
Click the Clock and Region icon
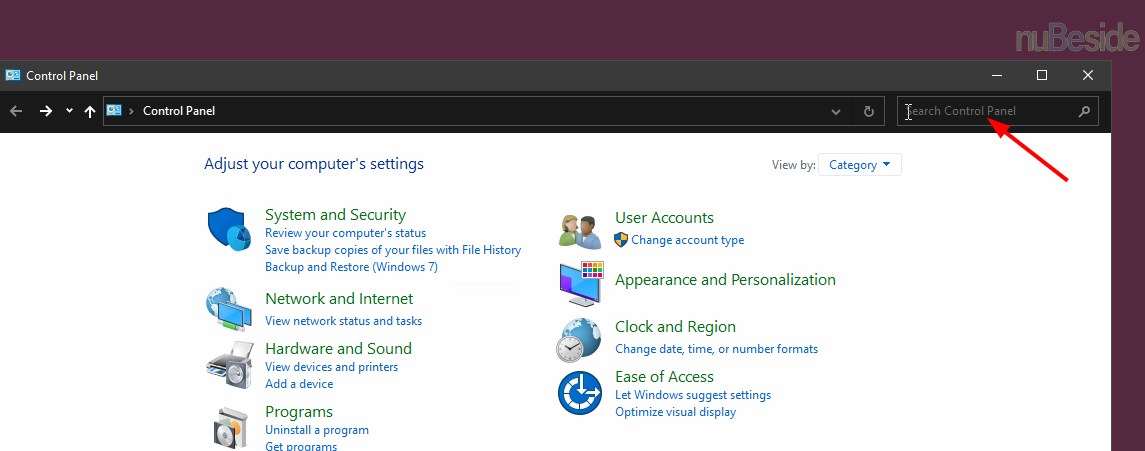579,341
